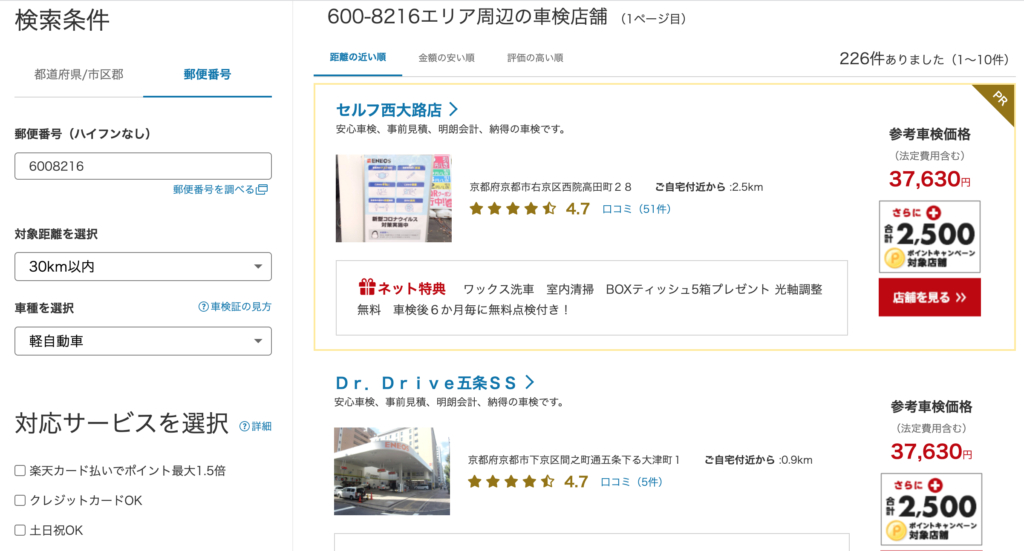Click the star rating for セルフ西大路店
Screen dimensions: 1024x551
pos(512,209)
